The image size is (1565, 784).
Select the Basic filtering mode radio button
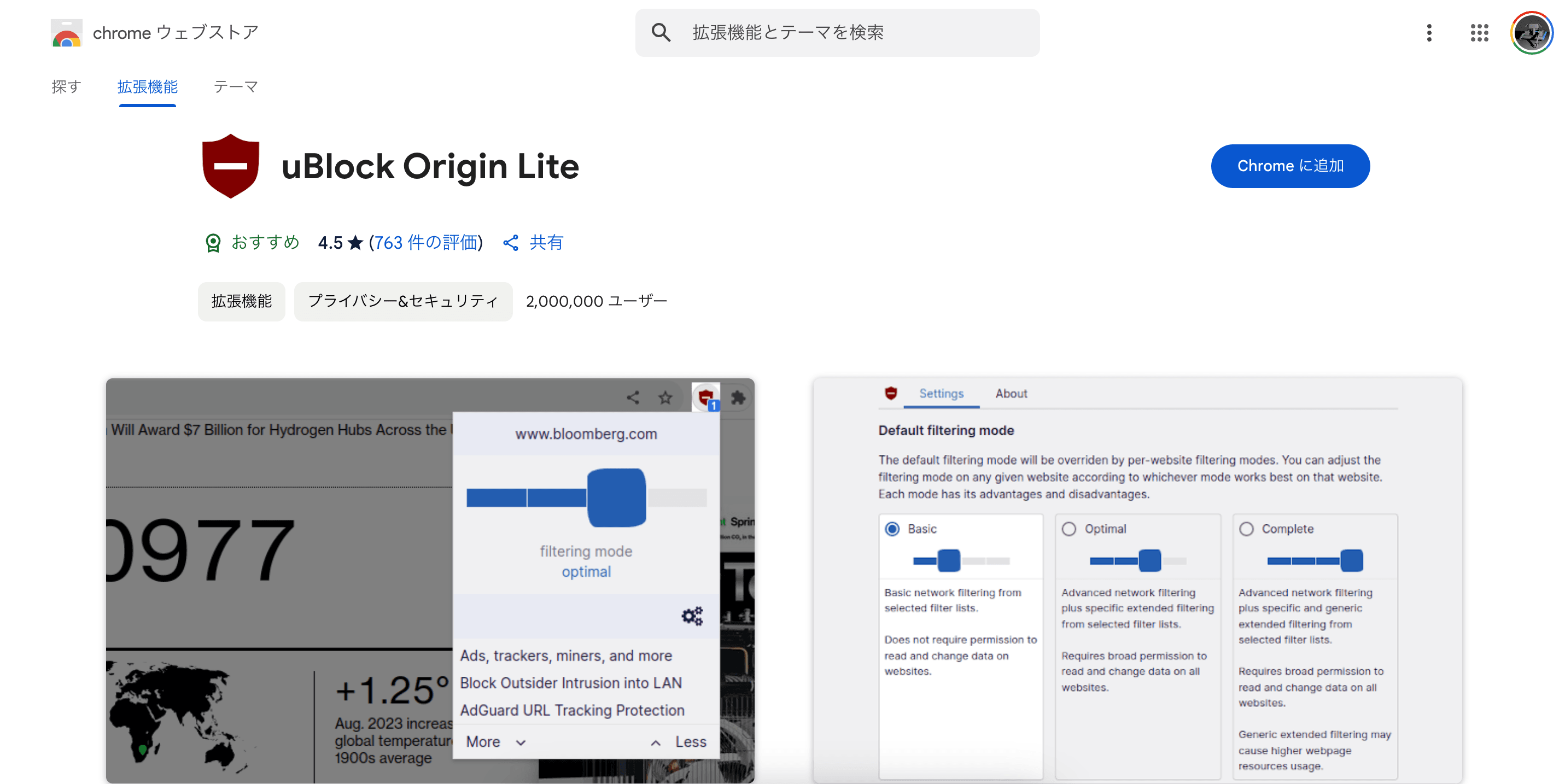(892, 529)
